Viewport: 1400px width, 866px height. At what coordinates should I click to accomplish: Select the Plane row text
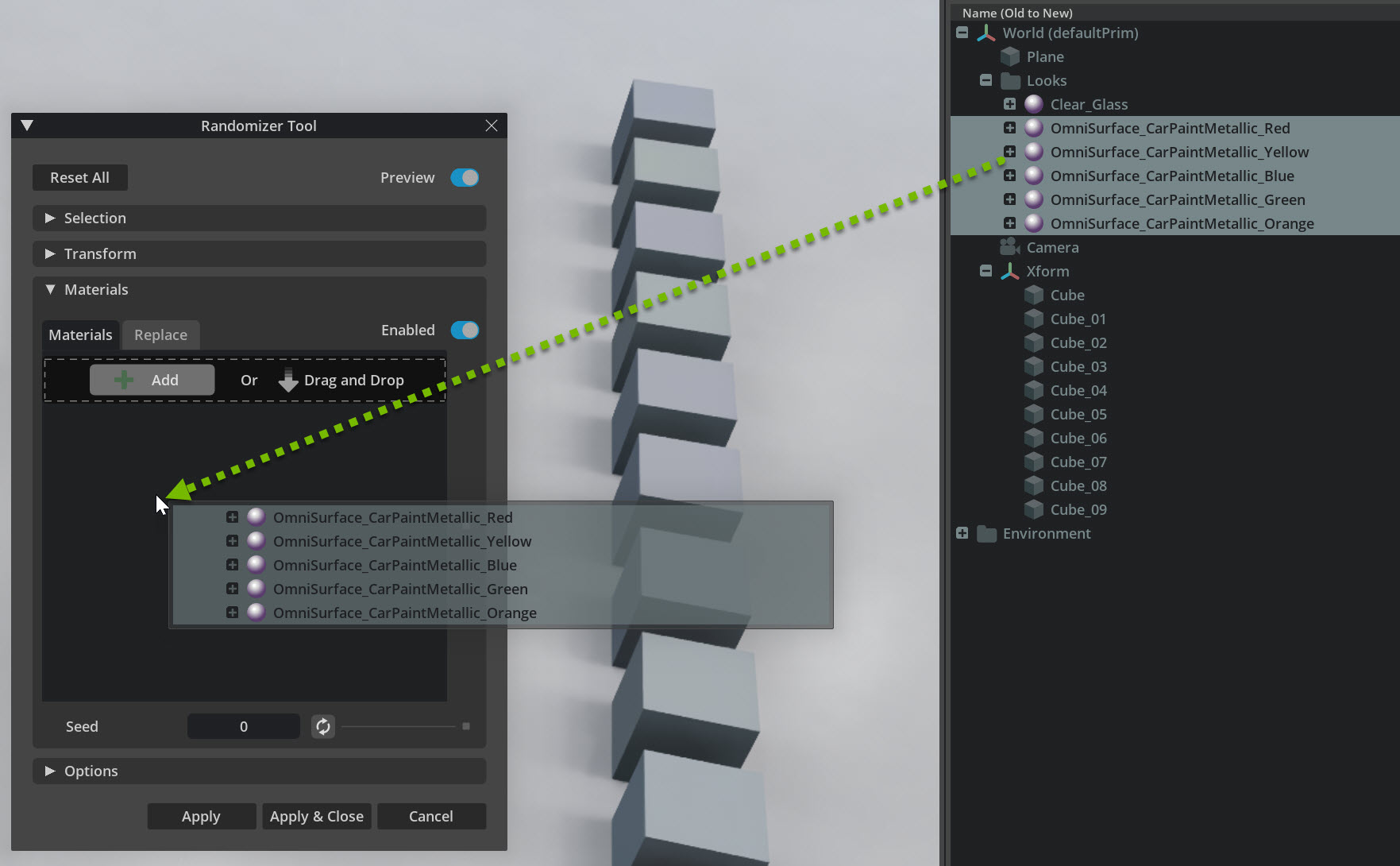[1045, 57]
